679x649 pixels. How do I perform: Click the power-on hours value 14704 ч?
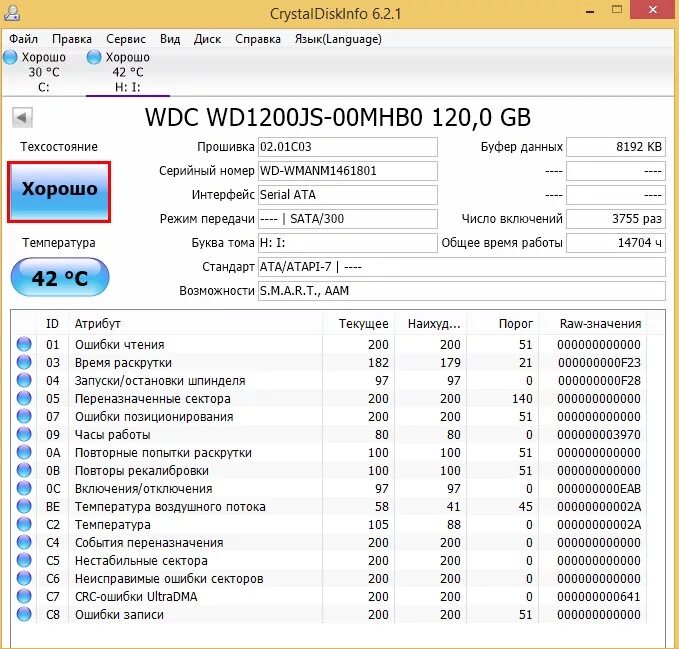tap(616, 243)
